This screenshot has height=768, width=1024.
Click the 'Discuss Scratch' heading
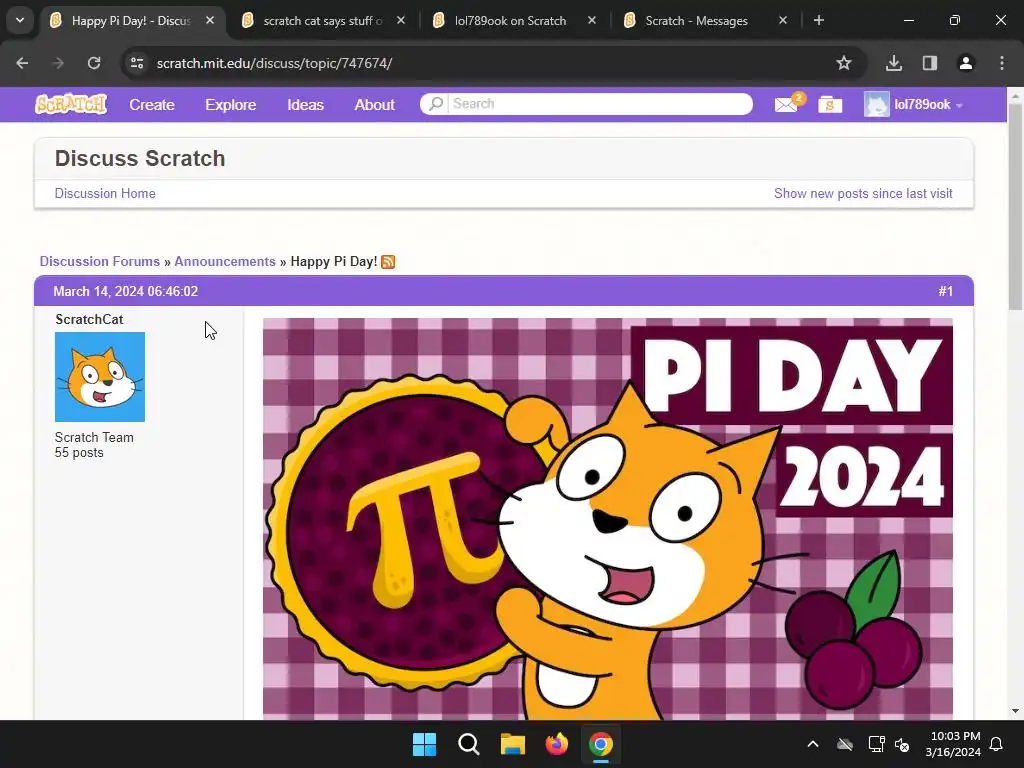tap(140, 159)
